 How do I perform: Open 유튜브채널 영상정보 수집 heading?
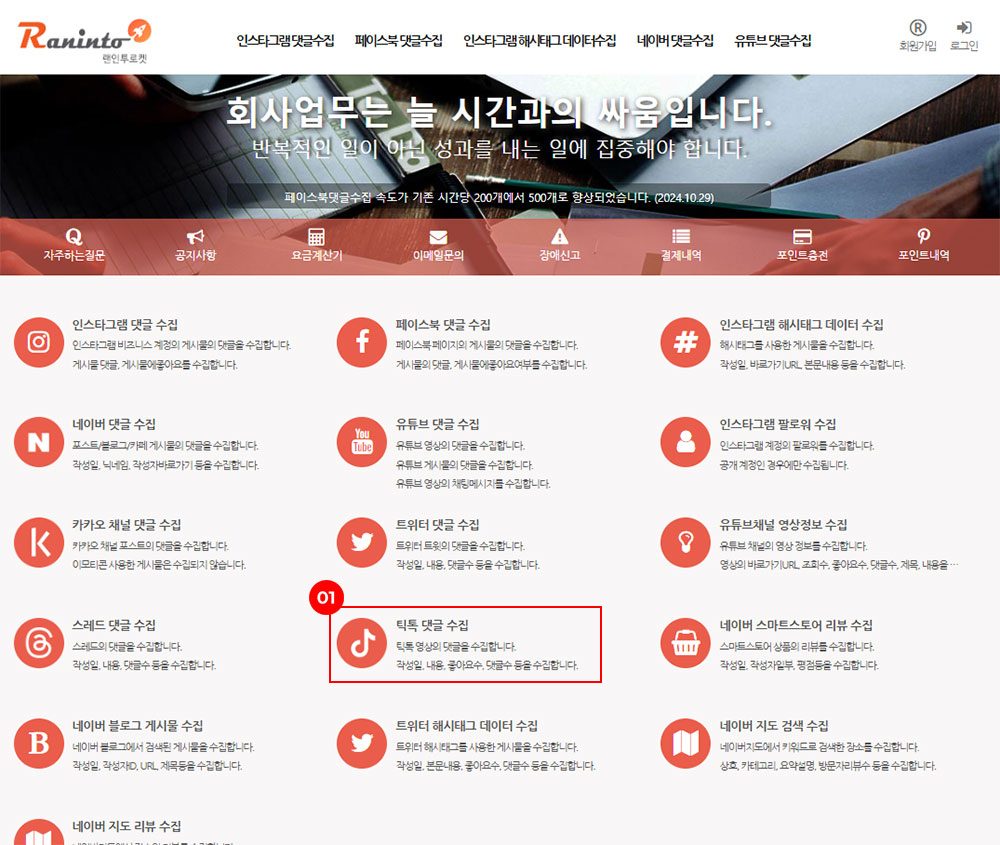pos(783,525)
